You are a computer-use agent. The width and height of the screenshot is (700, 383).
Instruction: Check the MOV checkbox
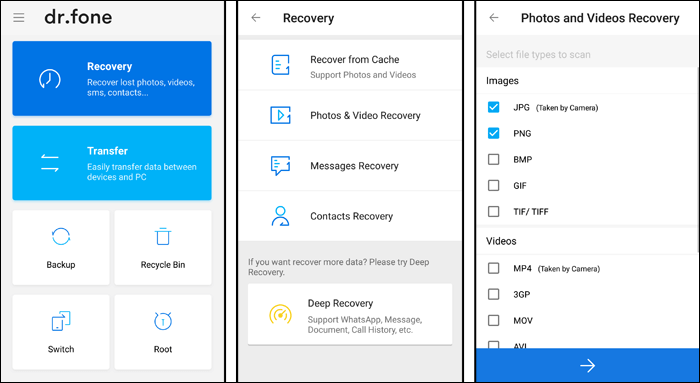pos(493,320)
